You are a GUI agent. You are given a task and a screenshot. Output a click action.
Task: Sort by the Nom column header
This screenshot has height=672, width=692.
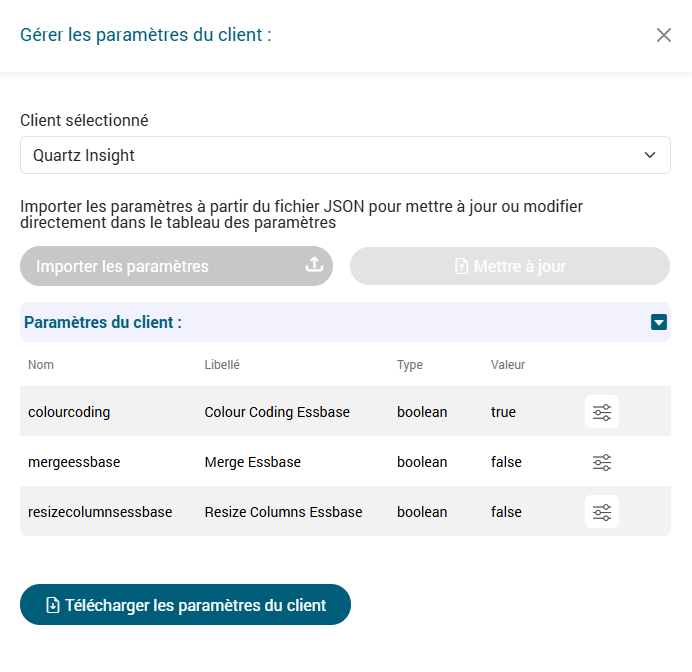41,365
